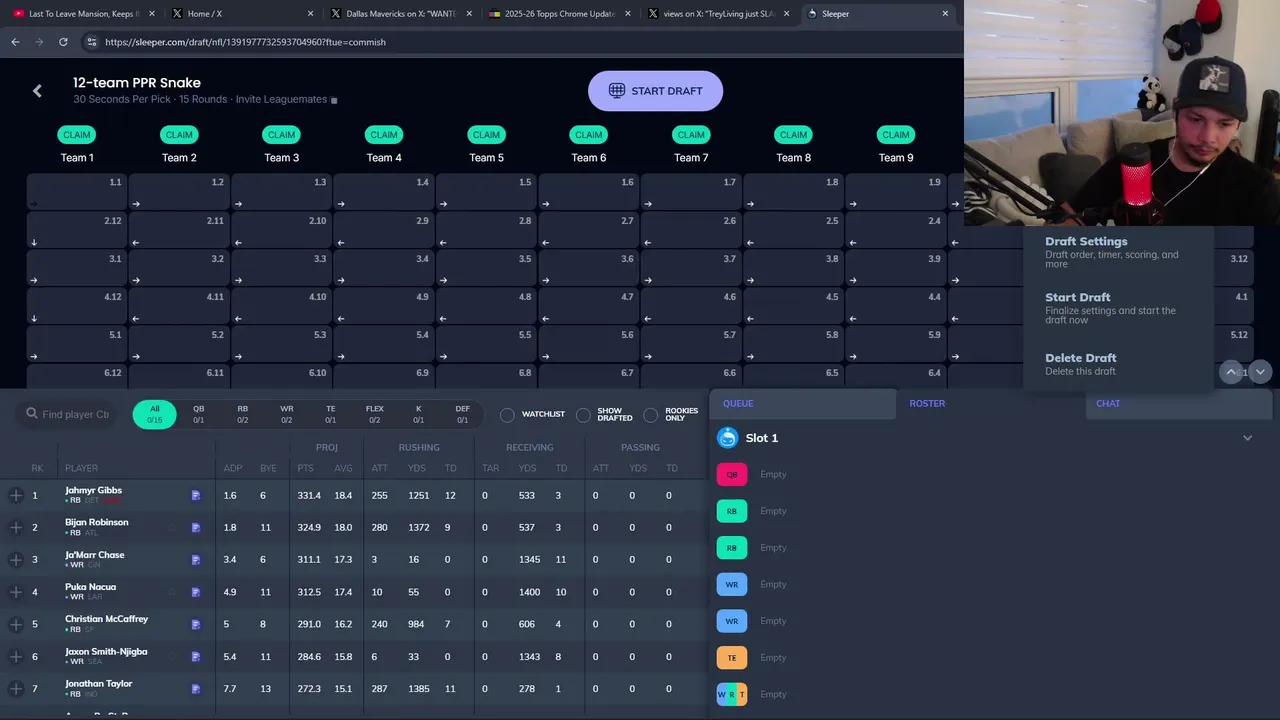The width and height of the screenshot is (1280, 720).
Task: Add Jahmyr Gibbs to queue with plus icon
Action: point(16,495)
